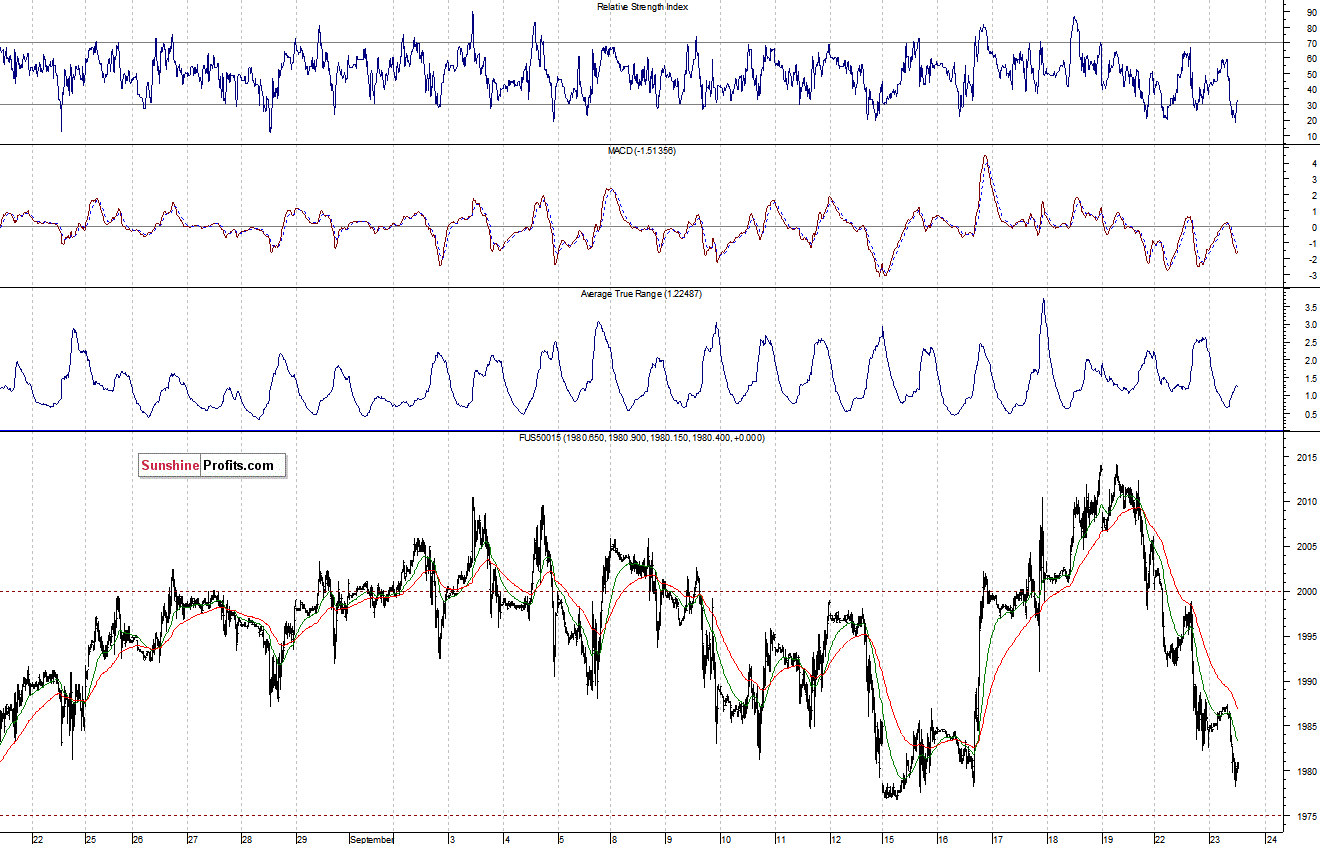This screenshot has height=844, width=1320.
Task: Click the Average True Range (1.22487) title
Action: tap(642, 294)
